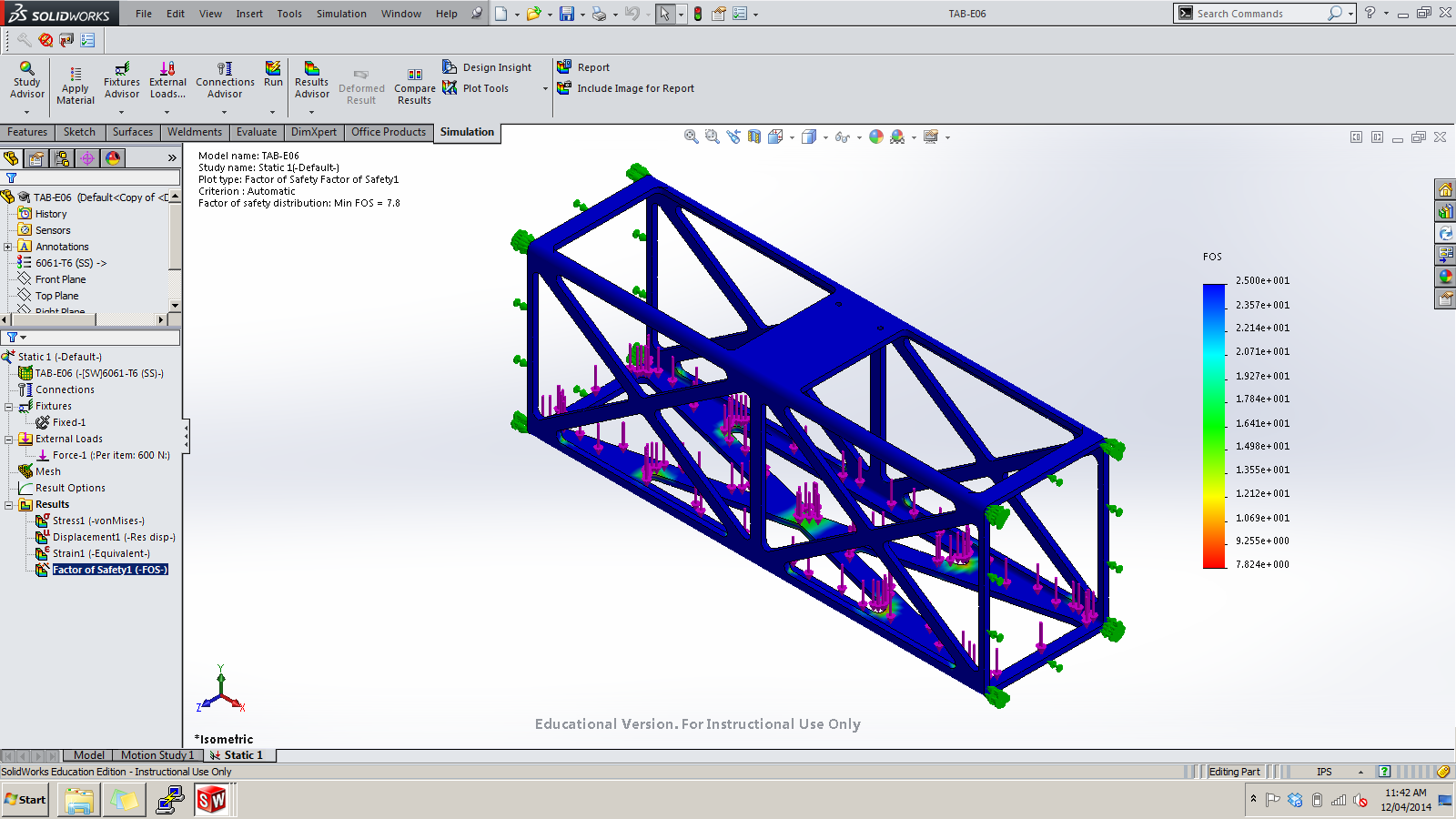Activate the FeatureManager filter funnel
The image size is (1456, 819).
(12, 177)
